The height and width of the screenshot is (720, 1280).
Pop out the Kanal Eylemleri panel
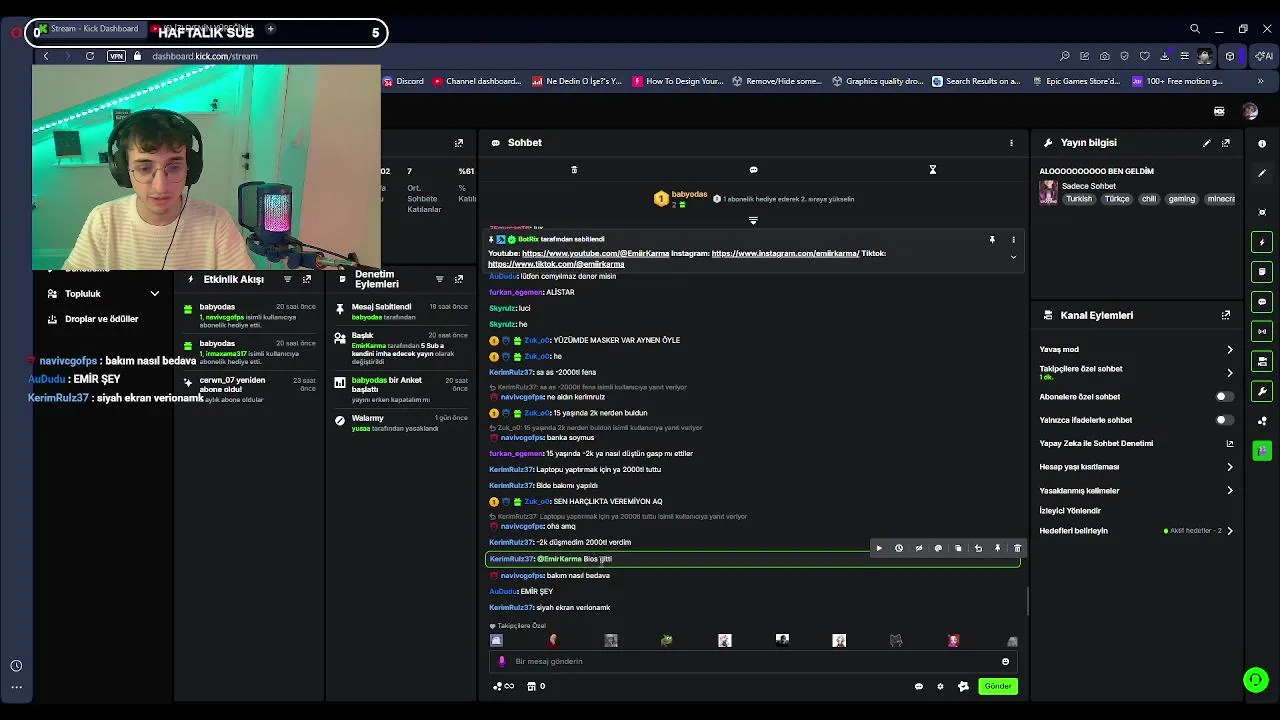pos(1225,315)
